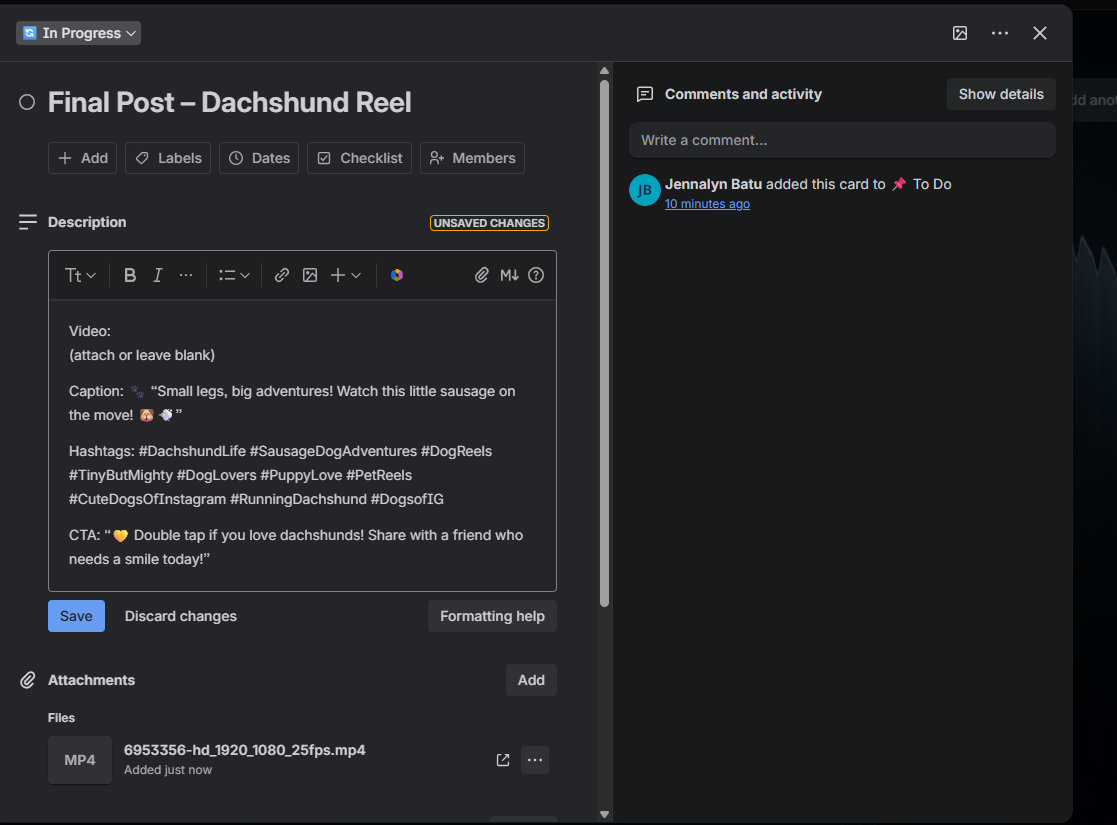Insert a link using the link icon
Screen dimensions: 1117x825
coord(281,275)
